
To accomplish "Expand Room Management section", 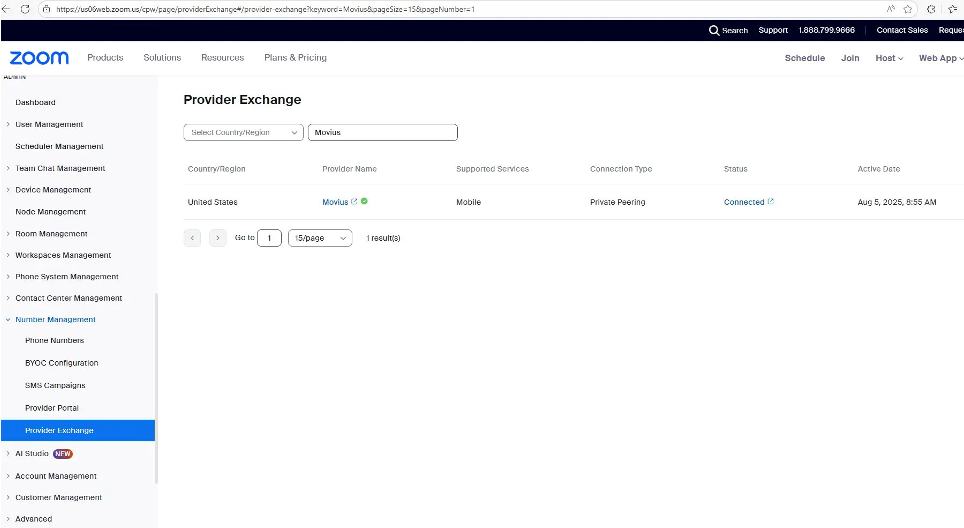I will tap(8, 234).
